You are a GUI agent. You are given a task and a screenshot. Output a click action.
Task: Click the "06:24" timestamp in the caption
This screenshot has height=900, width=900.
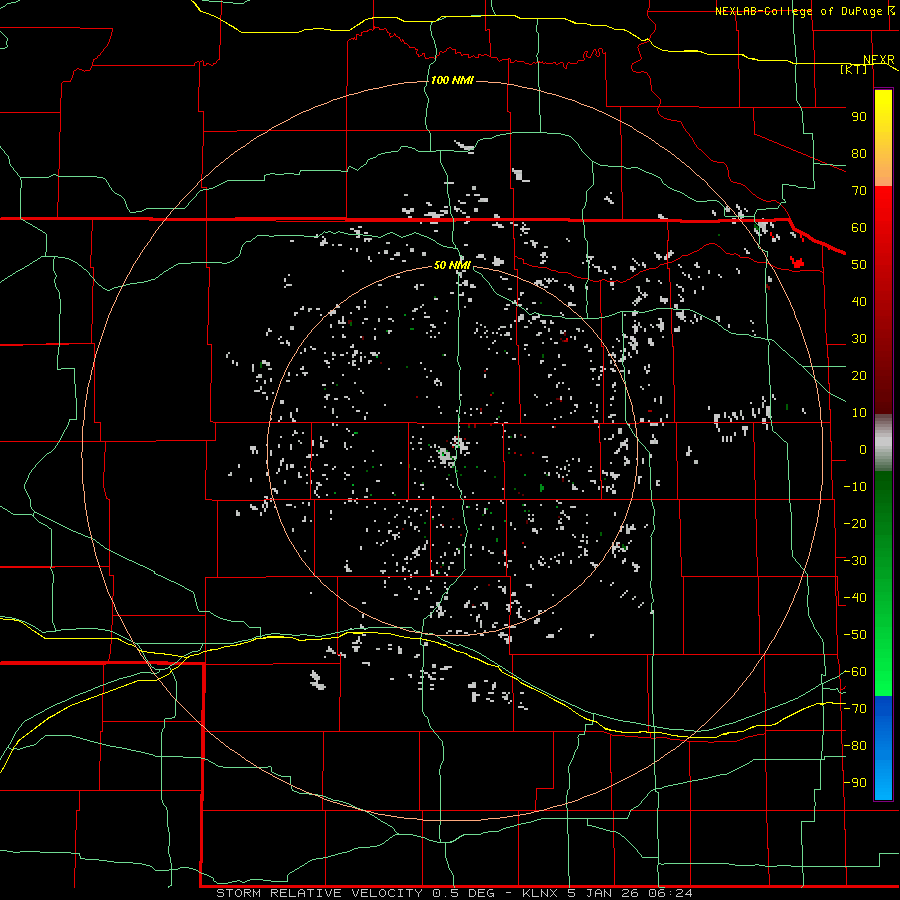(x=668, y=893)
